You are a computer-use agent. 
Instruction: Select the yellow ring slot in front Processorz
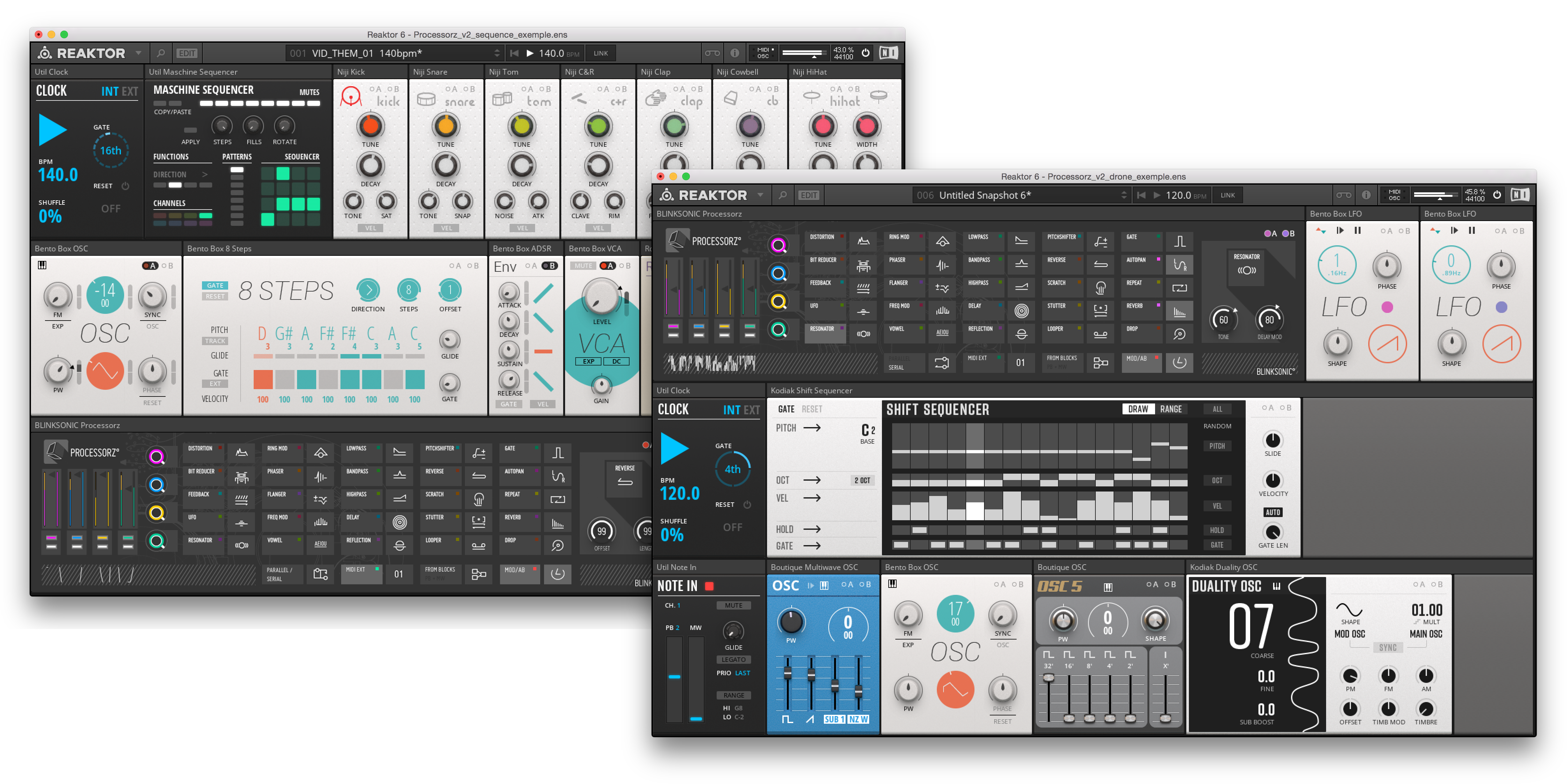[779, 301]
